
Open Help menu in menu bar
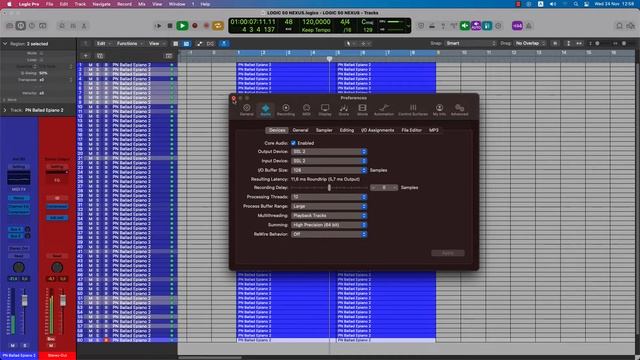(205, 4)
